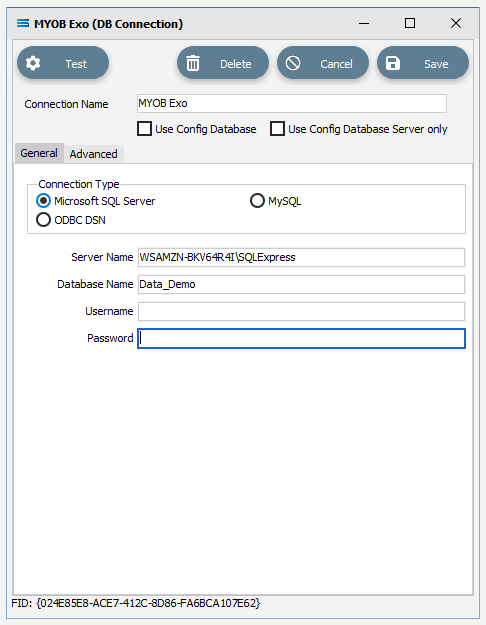
Task: Click the floppy disk icon on Save
Action: 393,63
